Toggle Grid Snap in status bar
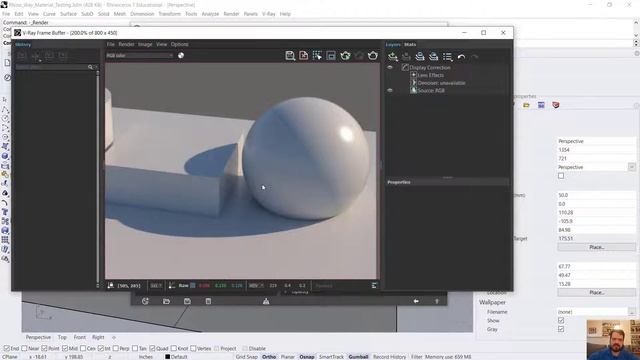640x360 pixels. 247,357
